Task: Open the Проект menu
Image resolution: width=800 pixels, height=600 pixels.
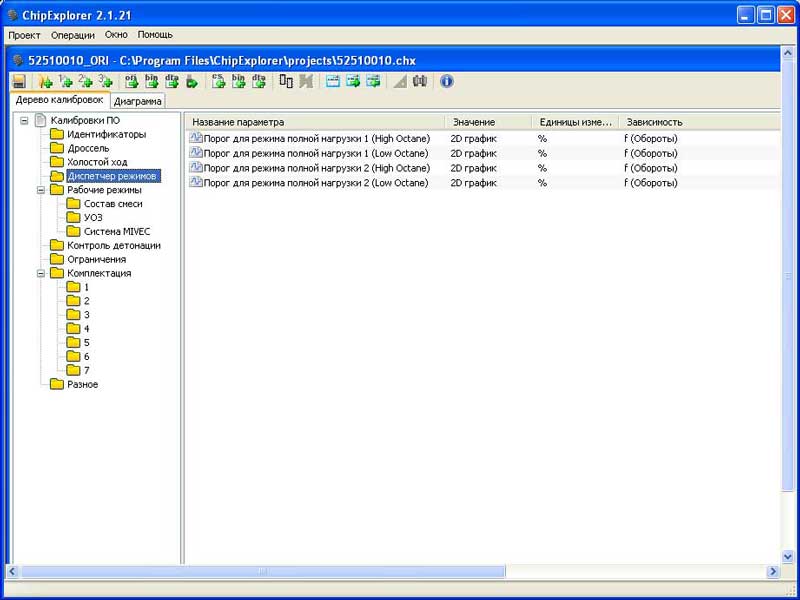Action: pyautogui.click(x=25, y=35)
